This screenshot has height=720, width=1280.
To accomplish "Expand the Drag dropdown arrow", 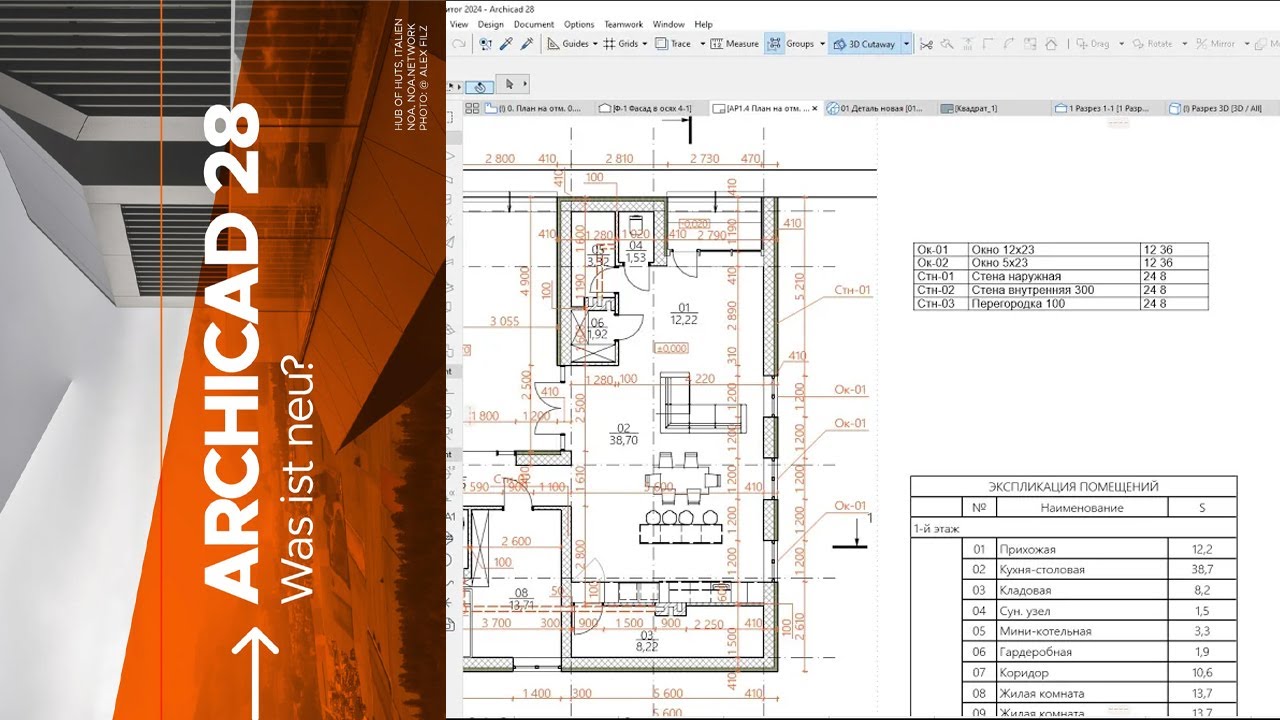I will click(x=1121, y=44).
